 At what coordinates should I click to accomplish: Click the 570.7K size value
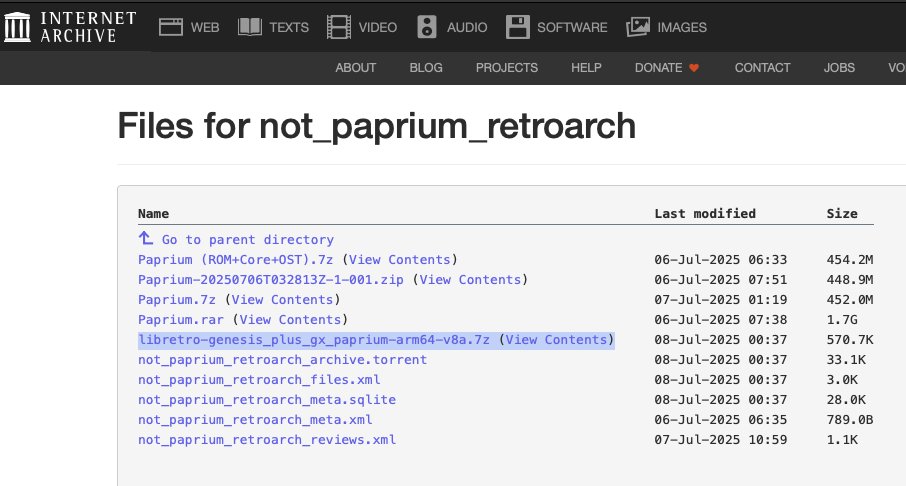pos(849,340)
